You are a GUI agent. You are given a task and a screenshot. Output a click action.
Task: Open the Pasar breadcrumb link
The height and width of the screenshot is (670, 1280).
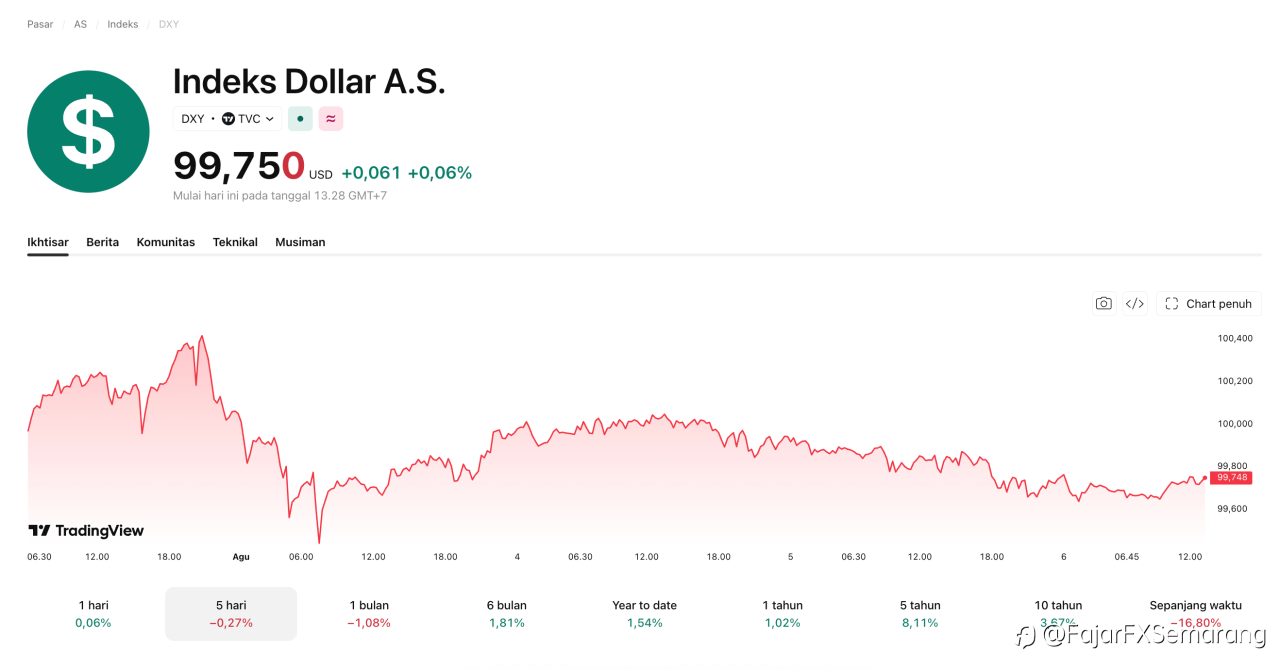point(40,24)
